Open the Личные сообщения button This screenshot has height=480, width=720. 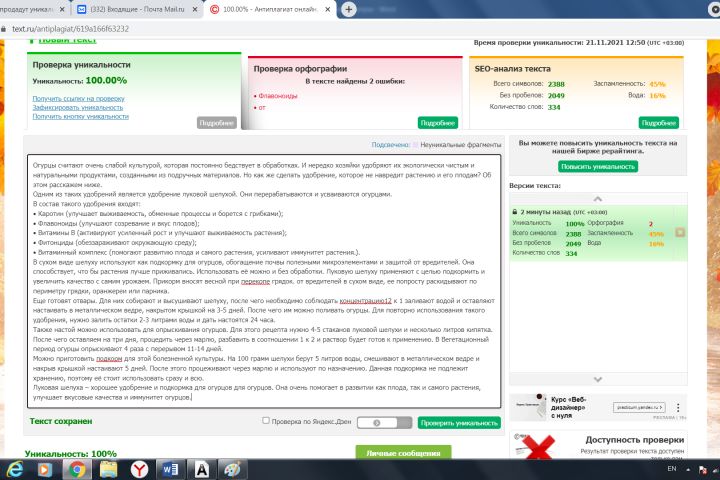coord(403,452)
